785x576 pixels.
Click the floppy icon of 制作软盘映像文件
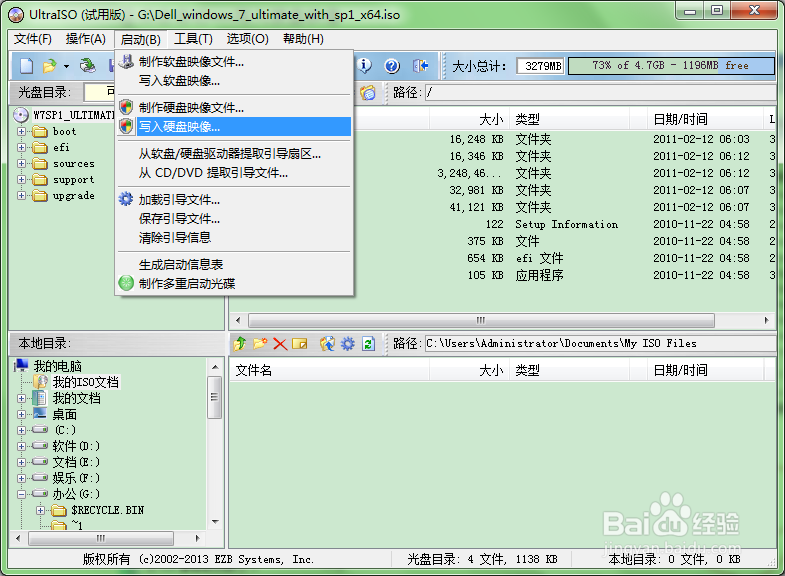point(126,62)
